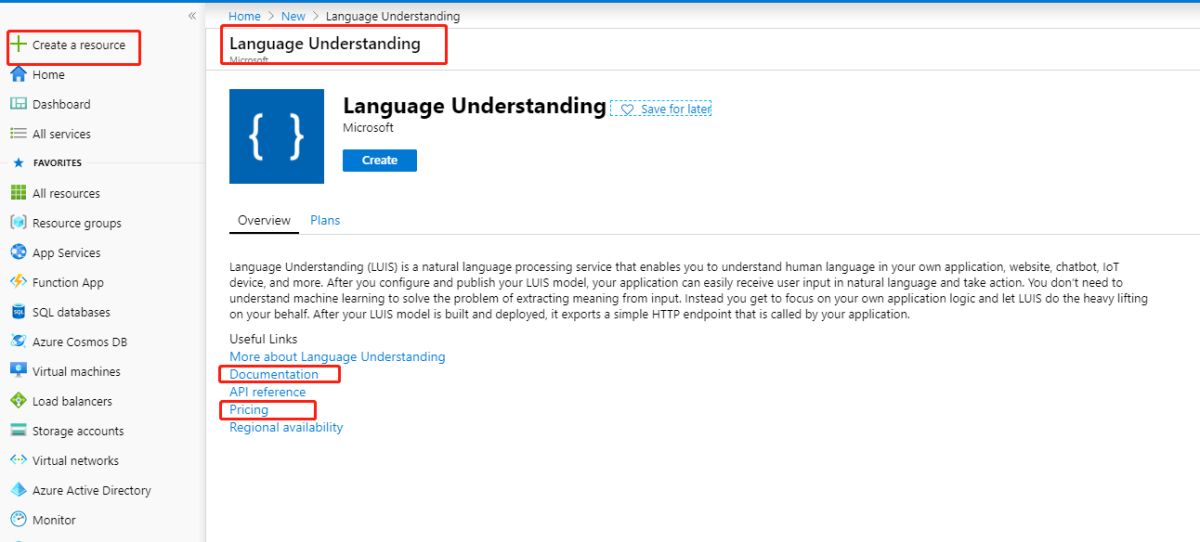
Task: Open All services label
Action: [61, 134]
